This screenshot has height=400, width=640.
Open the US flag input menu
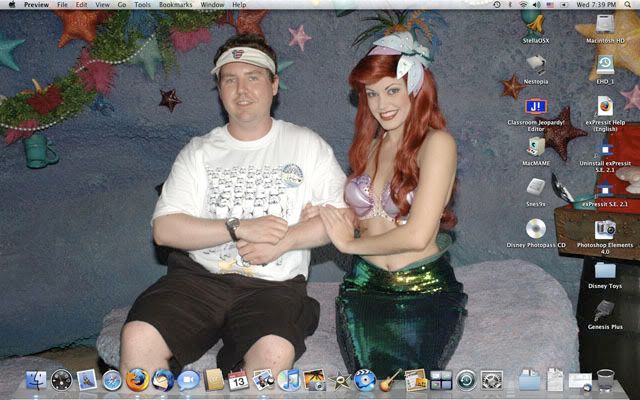click(x=550, y=5)
